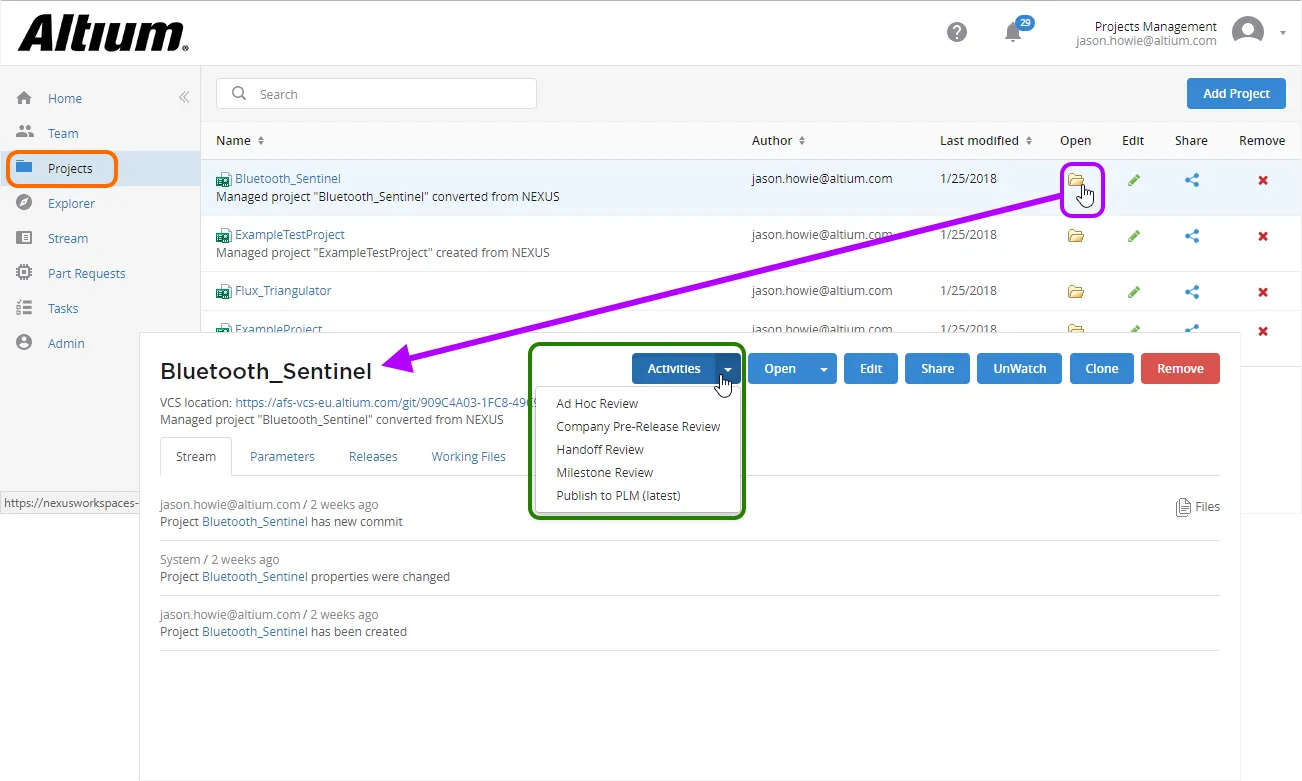Remove ExampleProject with the red X
1302x781 pixels.
point(1263,331)
